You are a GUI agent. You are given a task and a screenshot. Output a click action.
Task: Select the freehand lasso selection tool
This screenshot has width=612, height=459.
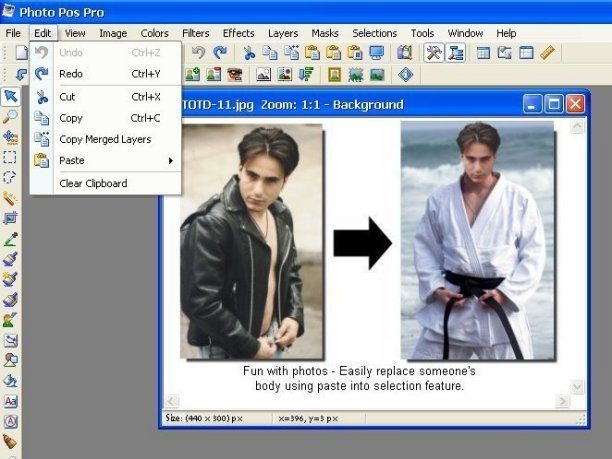(x=10, y=177)
